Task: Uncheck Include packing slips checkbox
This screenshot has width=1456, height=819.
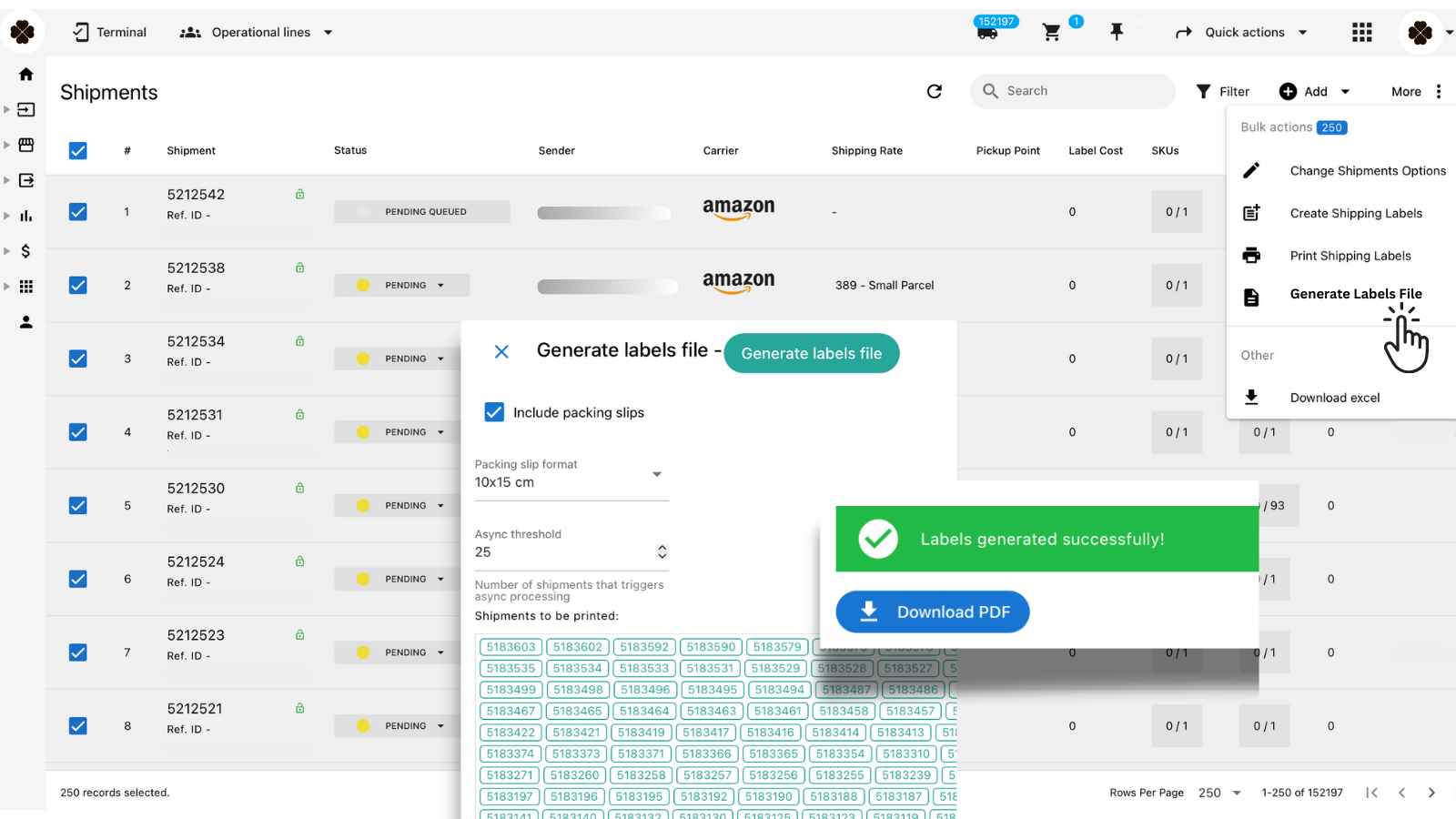Action: click(494, 412)
